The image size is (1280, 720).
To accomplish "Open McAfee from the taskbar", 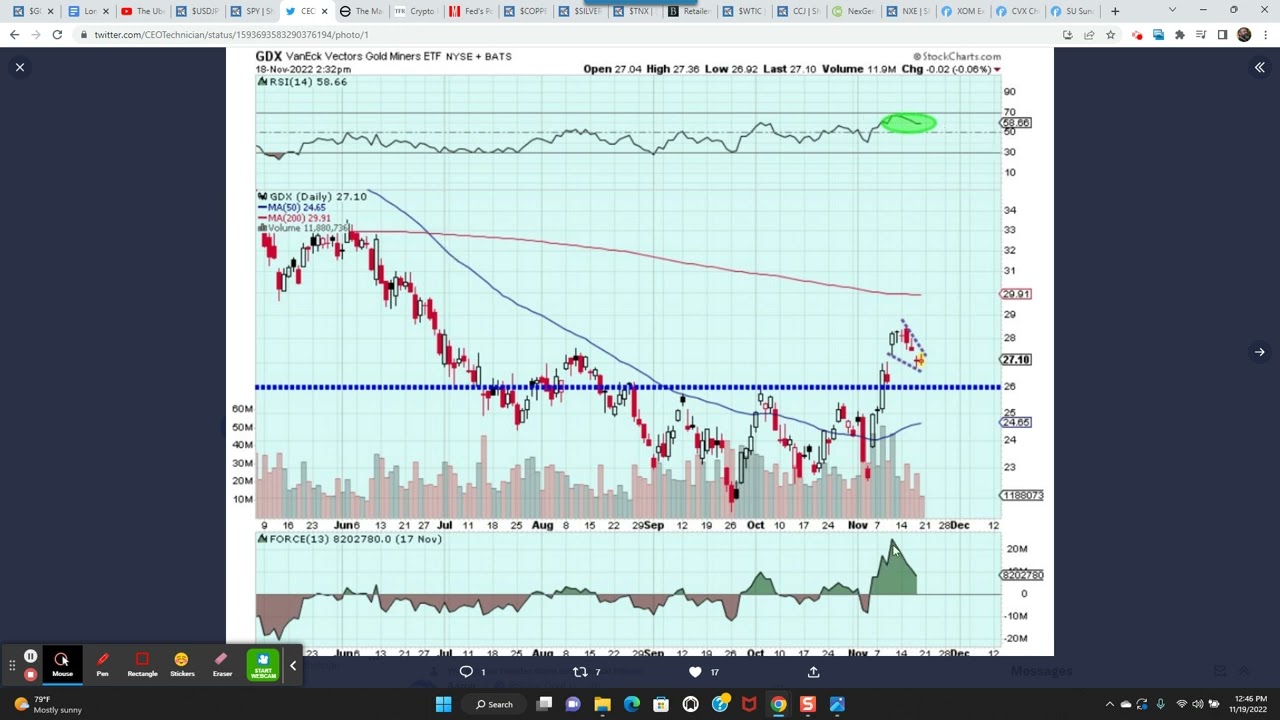I will coord(749,704).
